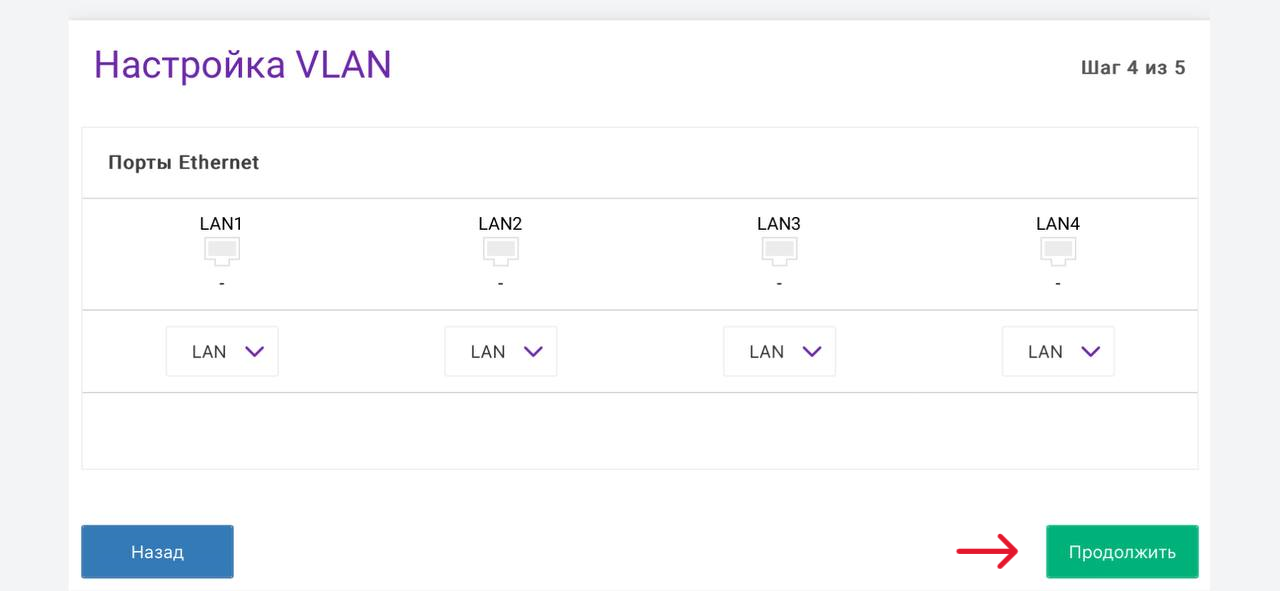The image size is (1280, 591).
Task: Open the LAN3 port mode dropdown
Action: tap(779, 351)
